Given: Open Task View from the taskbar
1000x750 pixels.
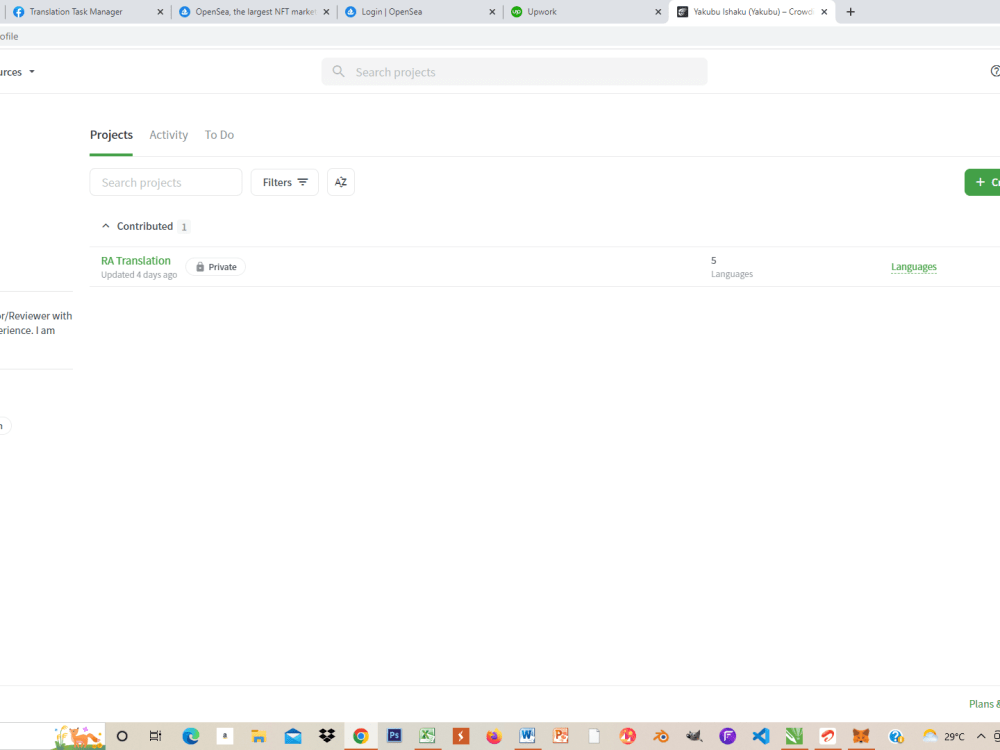Looking at the screenshot, I should [x=155, y=736].
